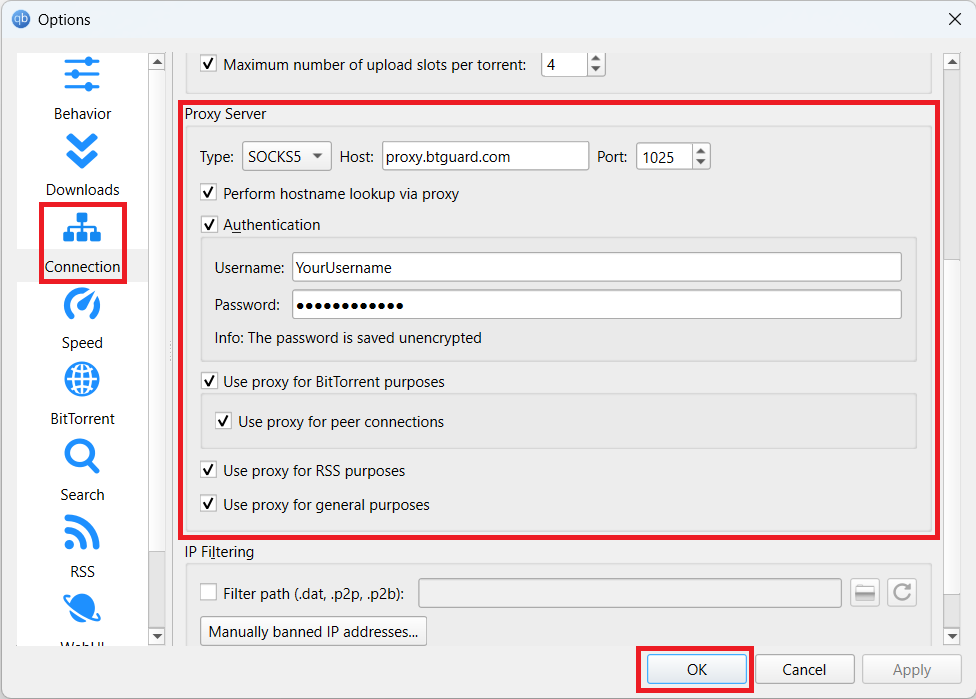This screenshot has width=976, height=699.
Task: Open the Connection settings icon
Action: click(x=82, y=230)
